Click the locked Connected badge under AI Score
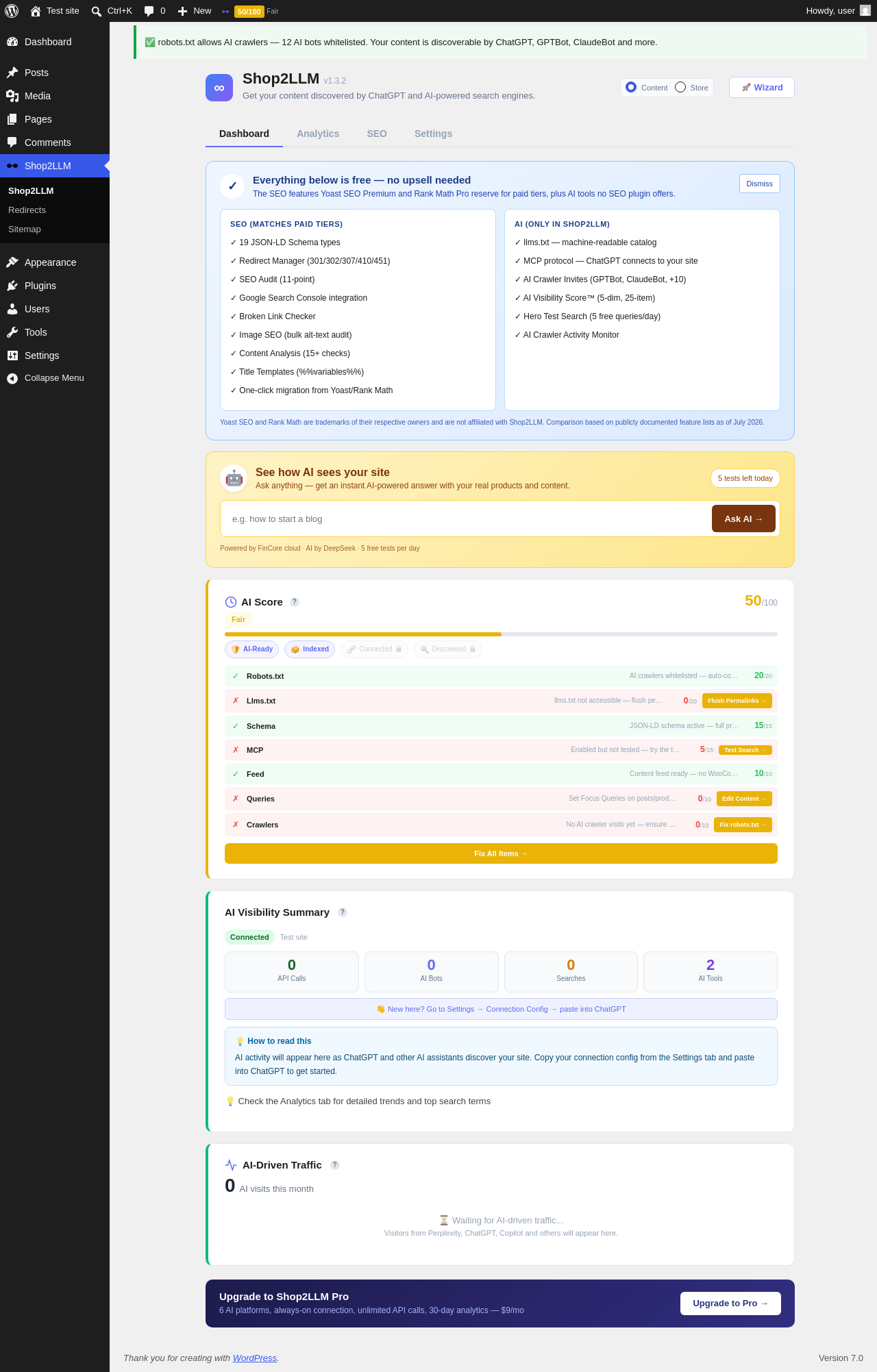This screenshot has height=1372, width=877. (x=374, y=649)
